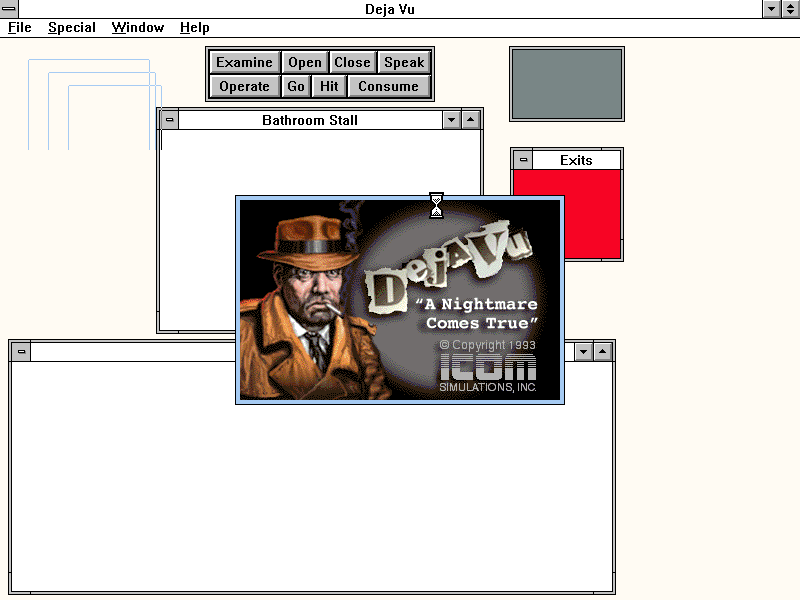Click the Open command button
The image size is (800, 600).
(x=305, y=62)
